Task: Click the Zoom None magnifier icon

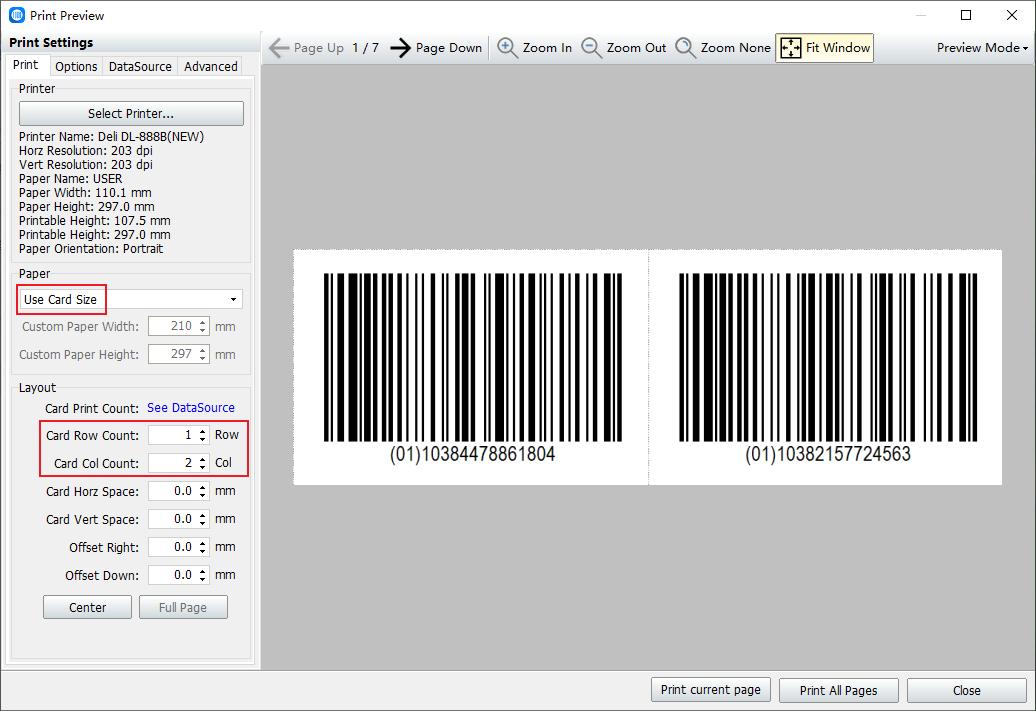Action: pos(685,48)
